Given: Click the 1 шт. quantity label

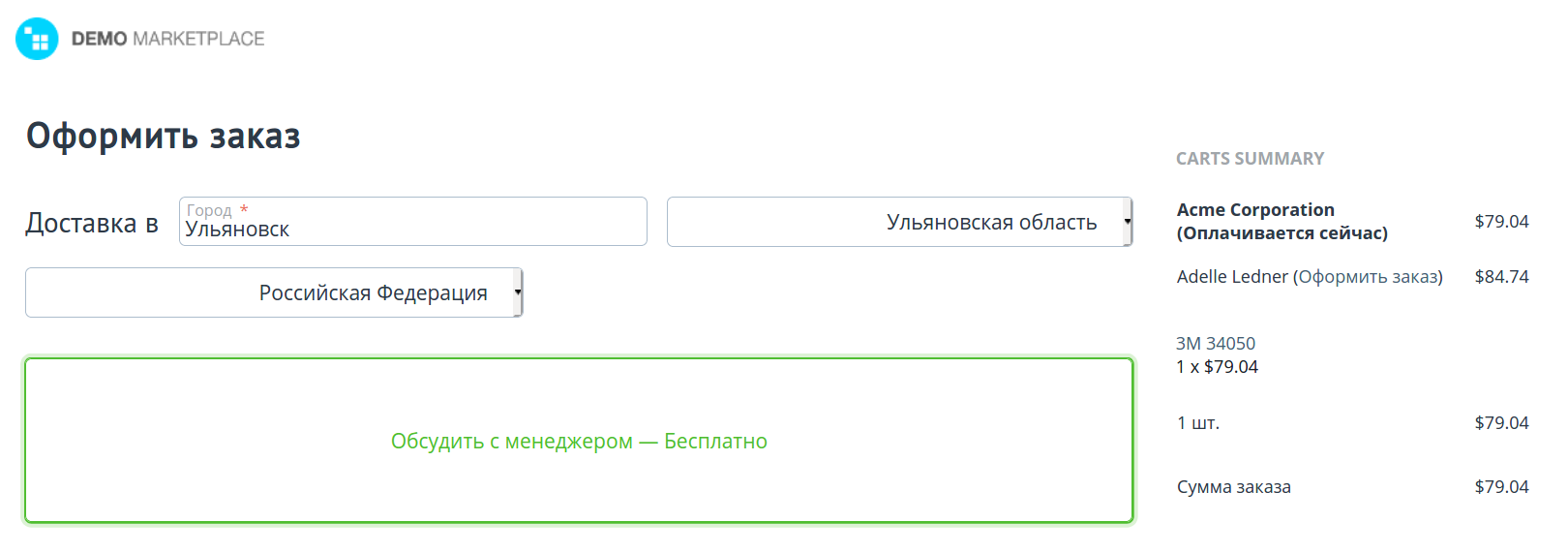Looking at the screenshot, I should (x=1198, y=423).
